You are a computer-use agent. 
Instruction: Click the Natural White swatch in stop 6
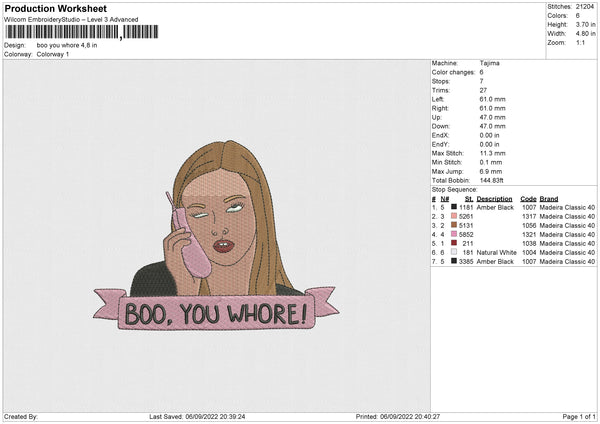coord(454,252)
